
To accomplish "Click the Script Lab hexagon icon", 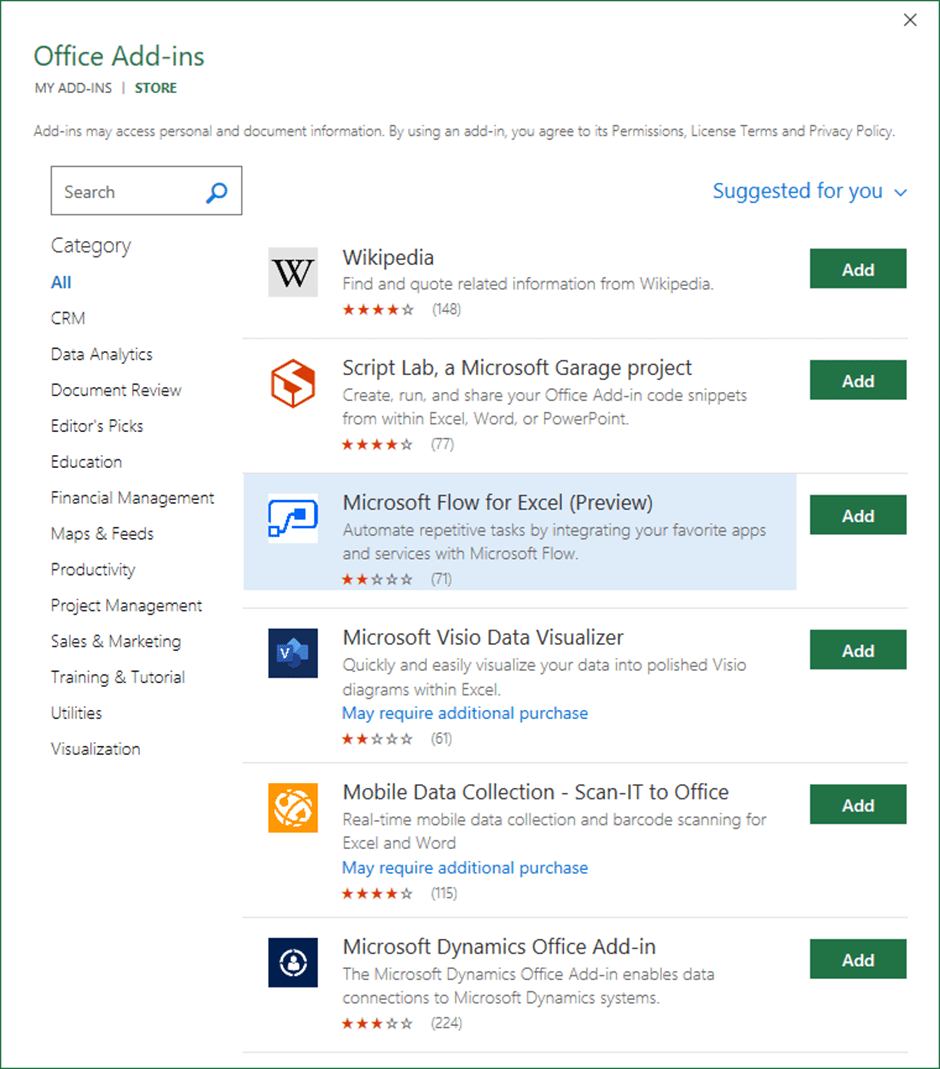I will click(x=292, y=380).
